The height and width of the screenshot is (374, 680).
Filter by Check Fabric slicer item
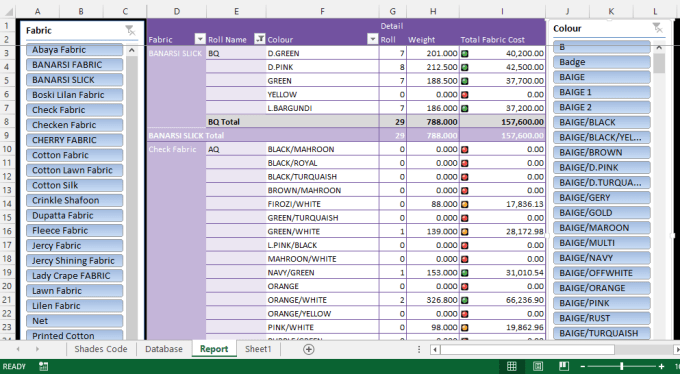coord(74,110)
